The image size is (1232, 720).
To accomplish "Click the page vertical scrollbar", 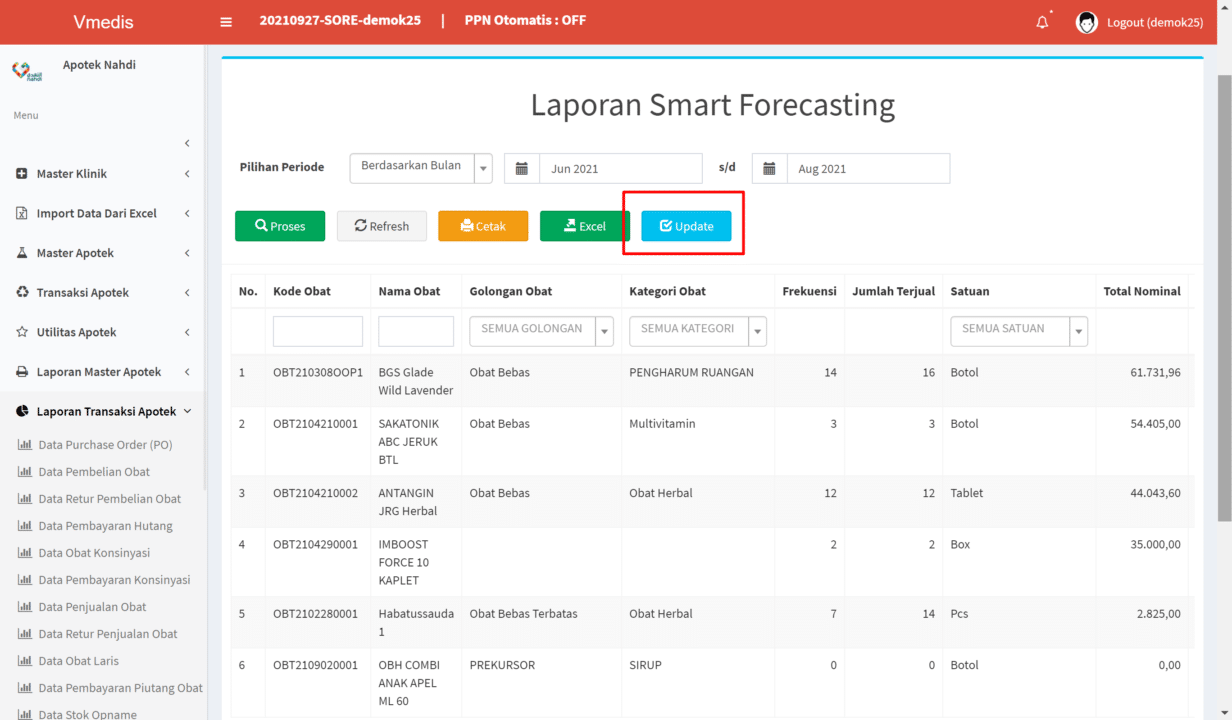I will pos(1224,296).
